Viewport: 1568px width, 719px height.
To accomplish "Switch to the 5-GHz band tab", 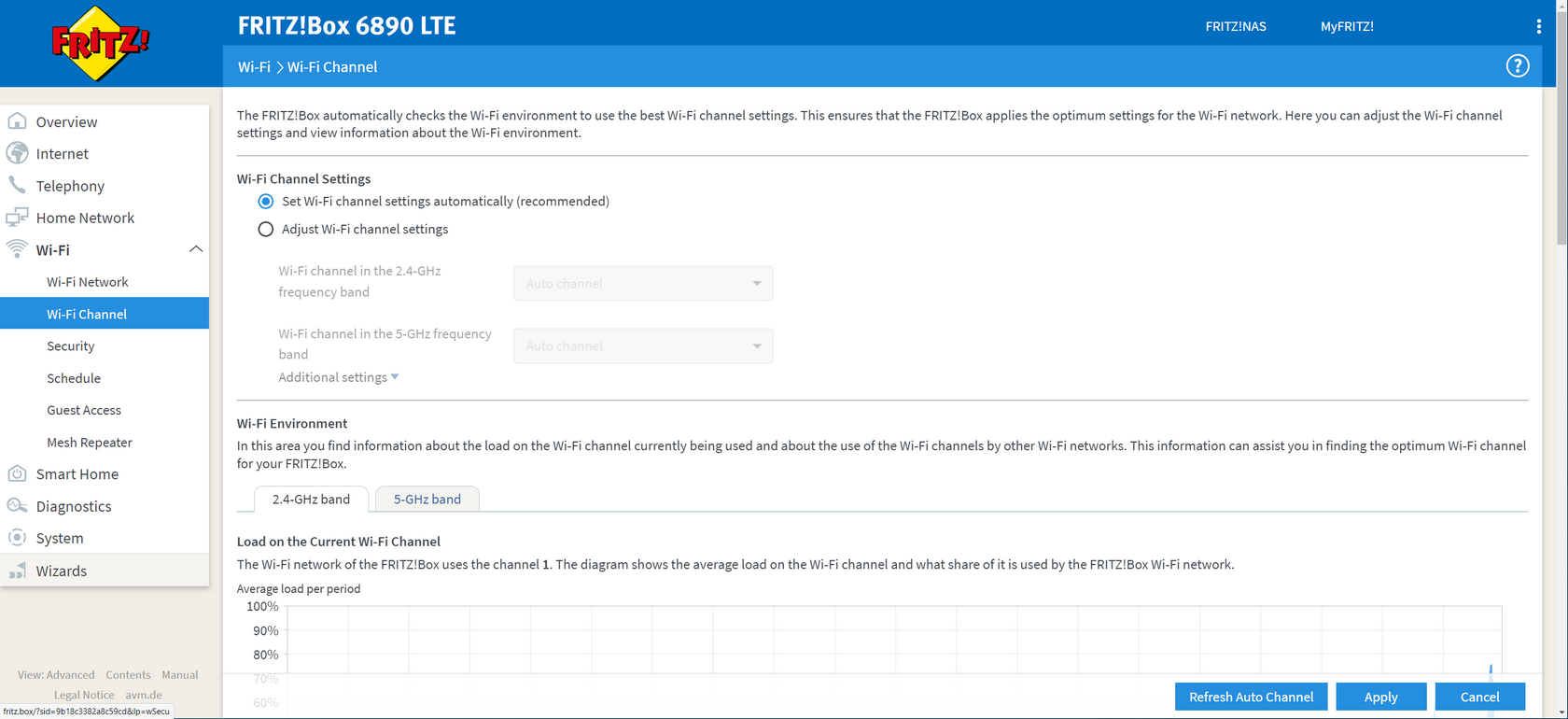I will [x=427, y=499].
